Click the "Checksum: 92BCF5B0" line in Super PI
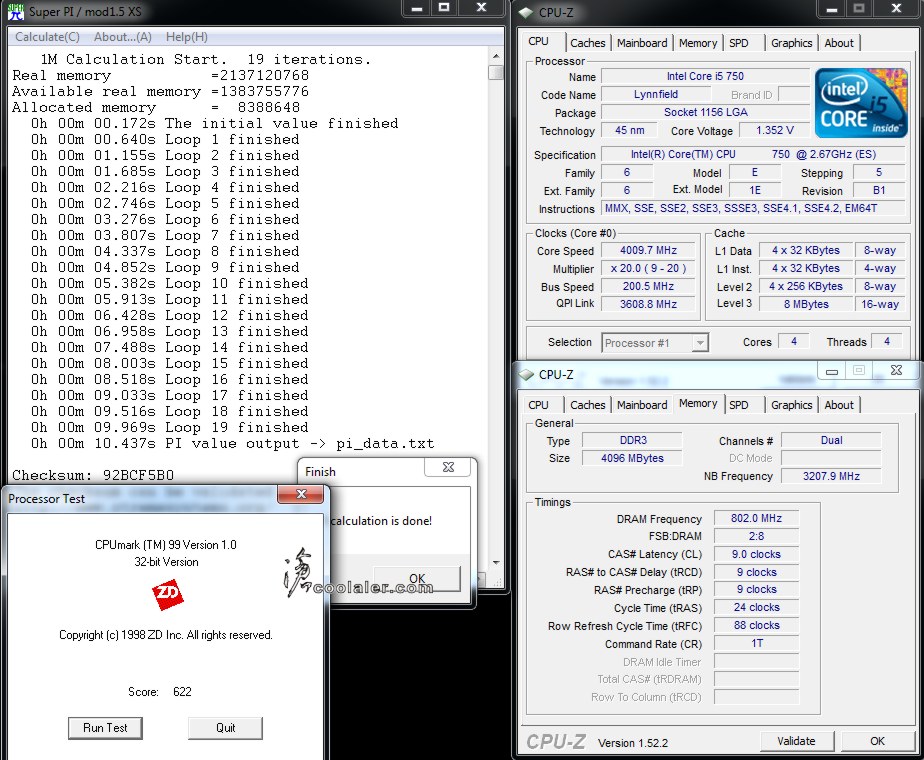The height and width of the screenshot is (760, 924). tap(93, 475)
